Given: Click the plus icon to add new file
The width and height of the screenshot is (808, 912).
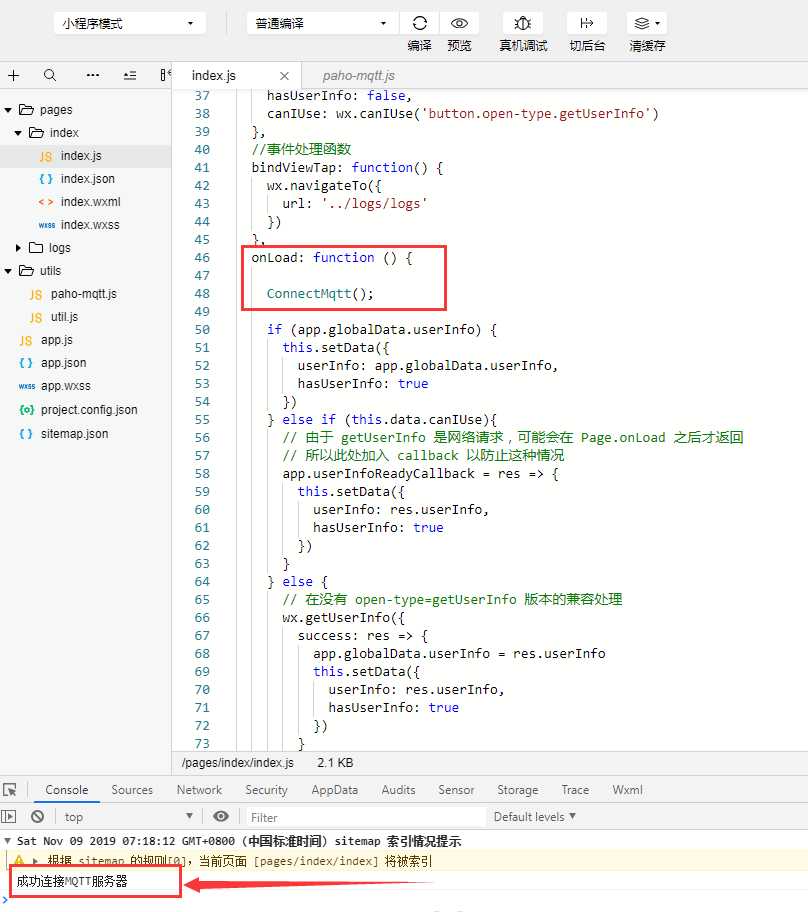Looking at the screenshot, I should point(14,75).
